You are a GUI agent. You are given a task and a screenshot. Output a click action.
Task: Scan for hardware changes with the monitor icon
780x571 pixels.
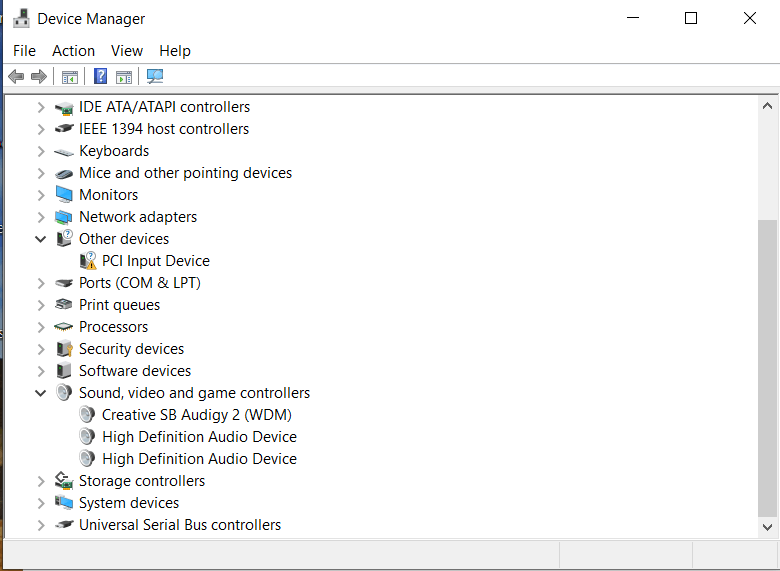(x=155, y=76)
